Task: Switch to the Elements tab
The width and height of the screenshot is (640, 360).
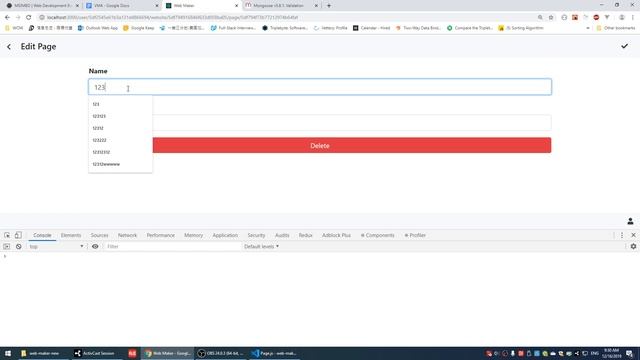Action: coord(71,236)
